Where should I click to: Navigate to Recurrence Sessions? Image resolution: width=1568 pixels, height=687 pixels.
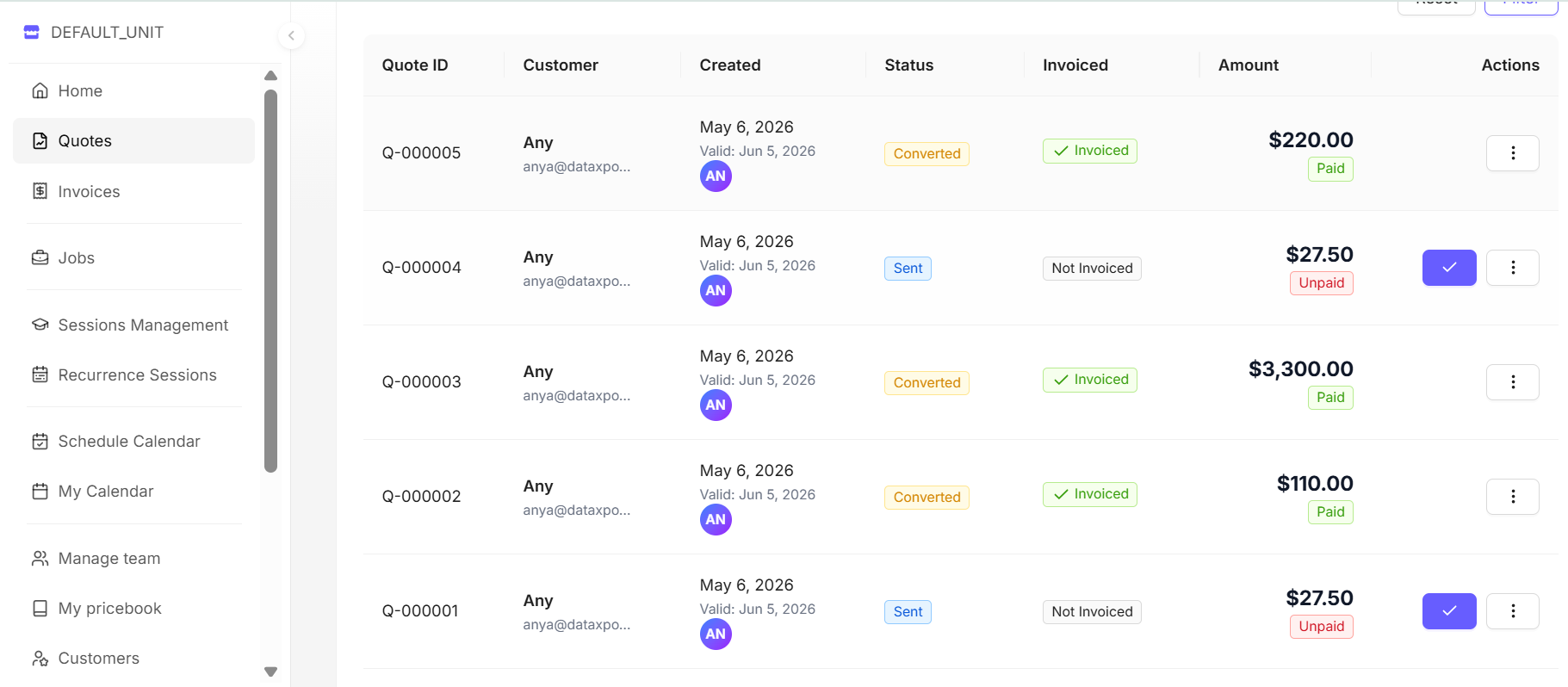tap(133, 375)
